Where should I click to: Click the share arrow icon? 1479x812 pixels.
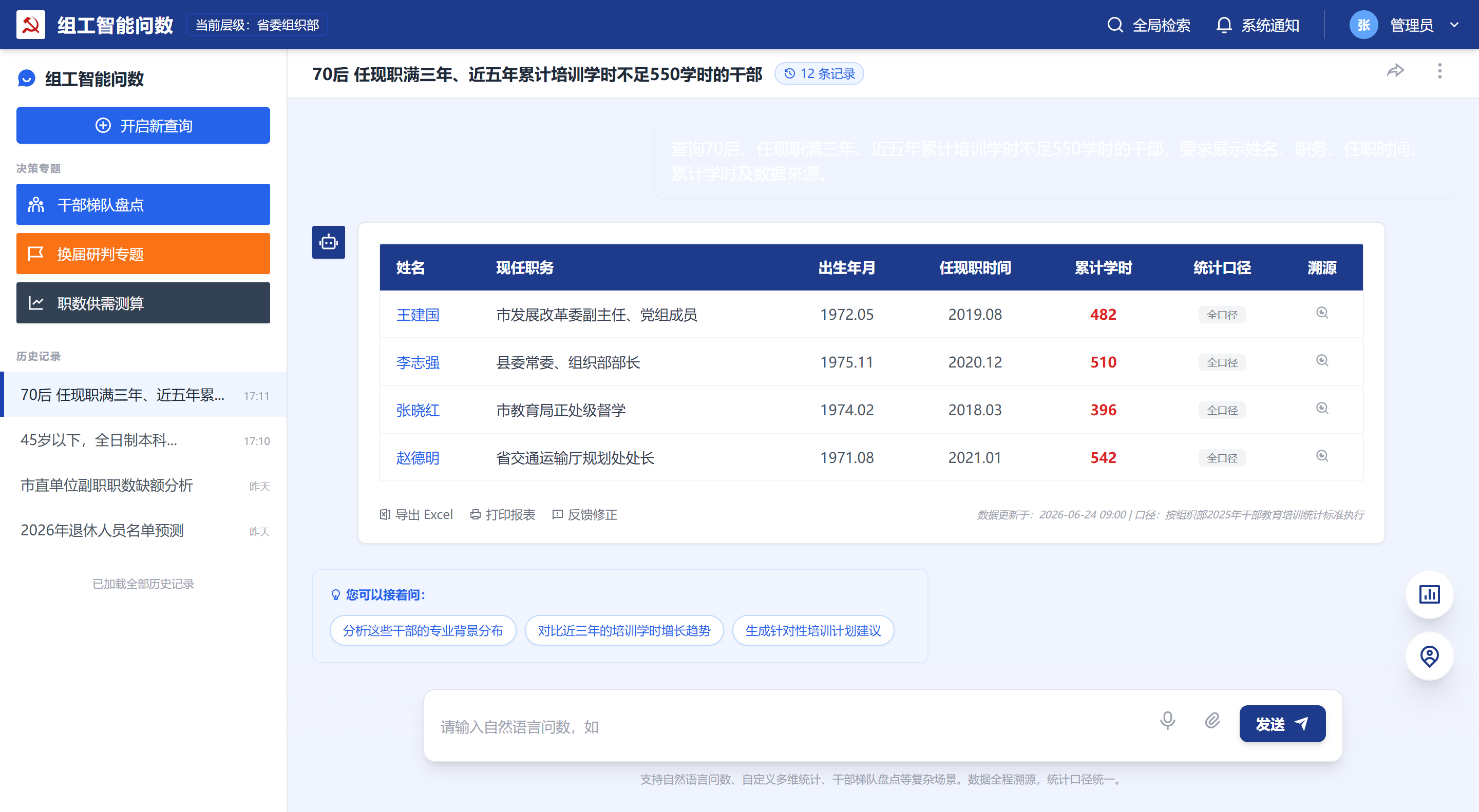coord(1395,71)
